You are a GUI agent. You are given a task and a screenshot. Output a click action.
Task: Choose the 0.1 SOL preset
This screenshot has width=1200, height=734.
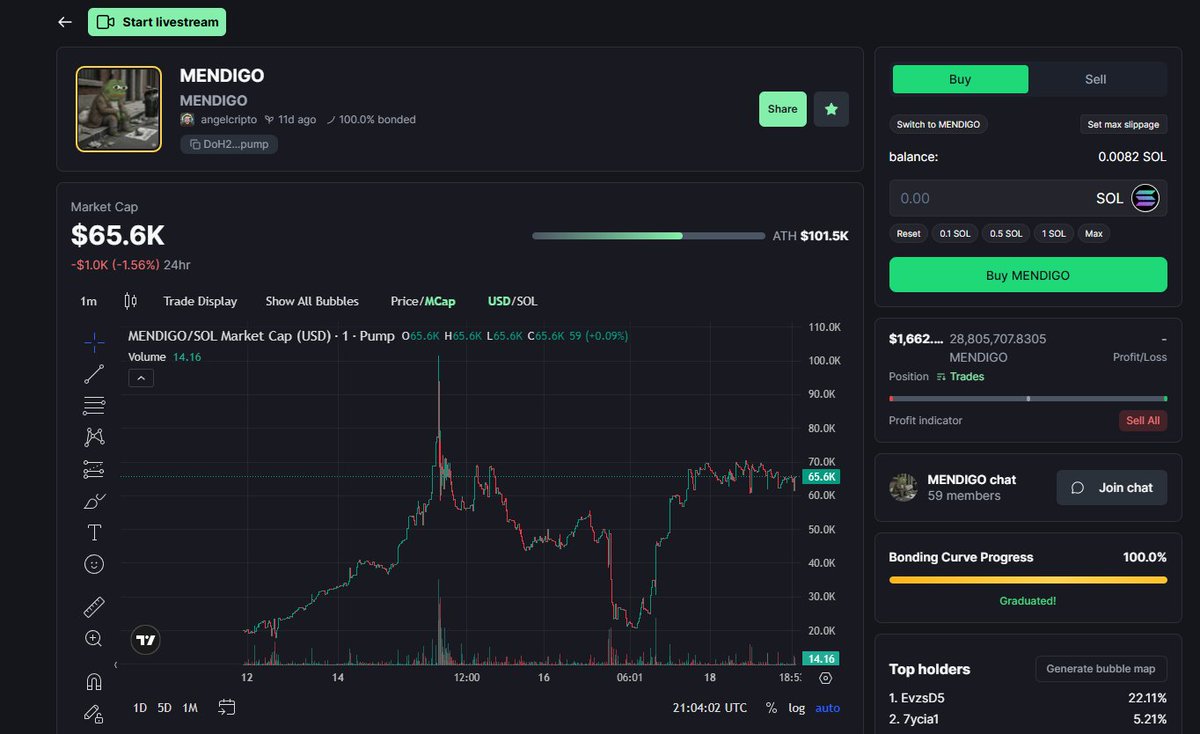click(x=954, y=233)
